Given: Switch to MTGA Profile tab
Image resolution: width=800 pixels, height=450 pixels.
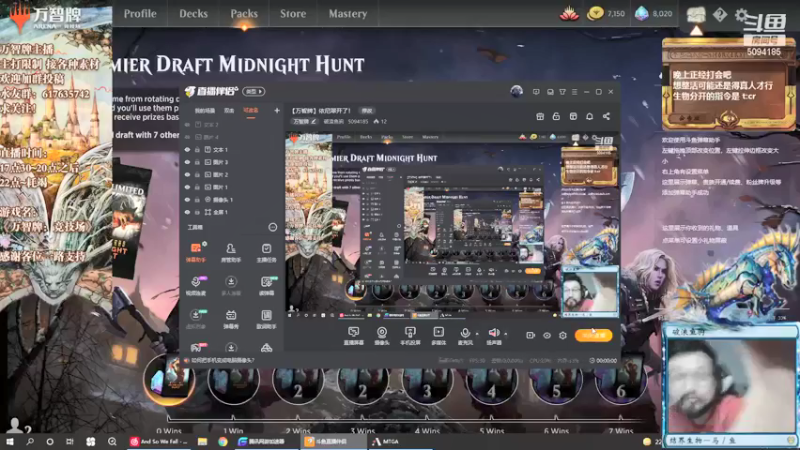Looking at the screenshot, I should 140,14.
